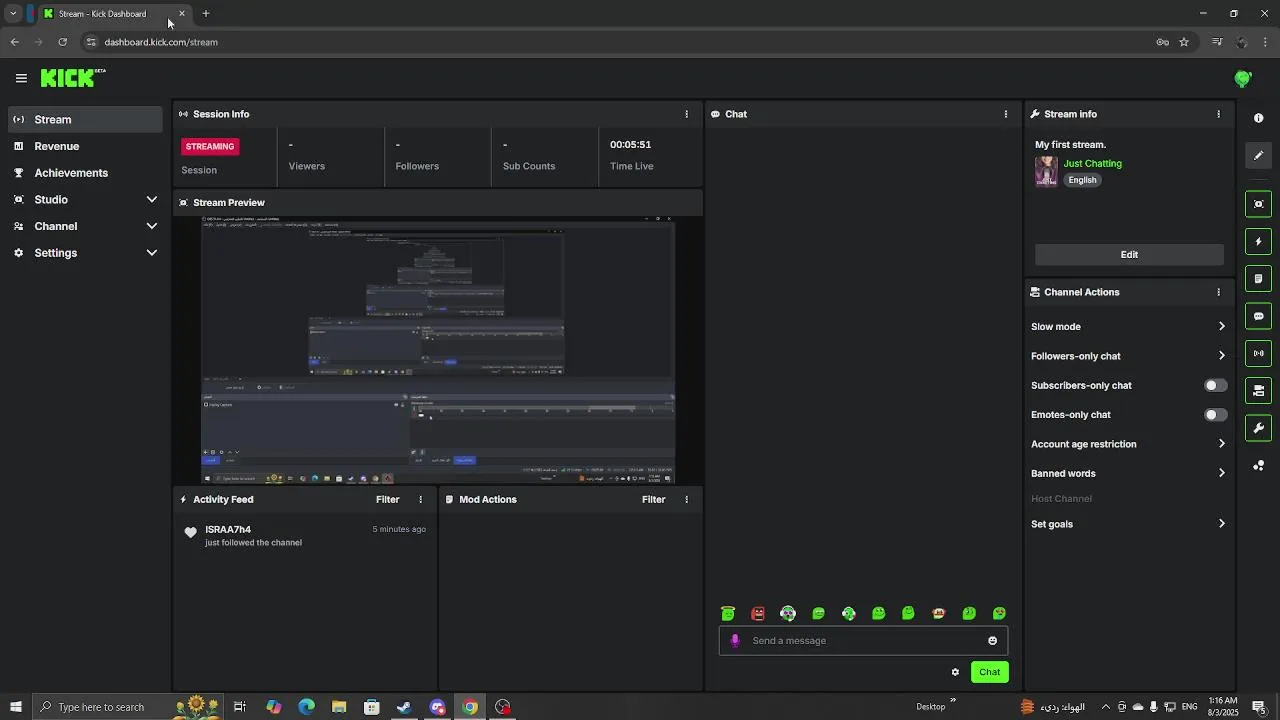The image size is (1280, 720).
Task: Toggle Subscribers-only chat switch
Action: (1215, 385)
